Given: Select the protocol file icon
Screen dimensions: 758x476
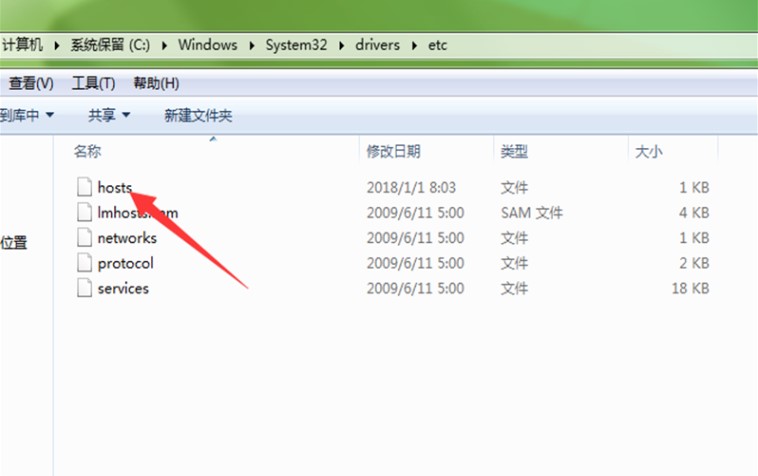Looking at the screenshot, I should point(84,263).
